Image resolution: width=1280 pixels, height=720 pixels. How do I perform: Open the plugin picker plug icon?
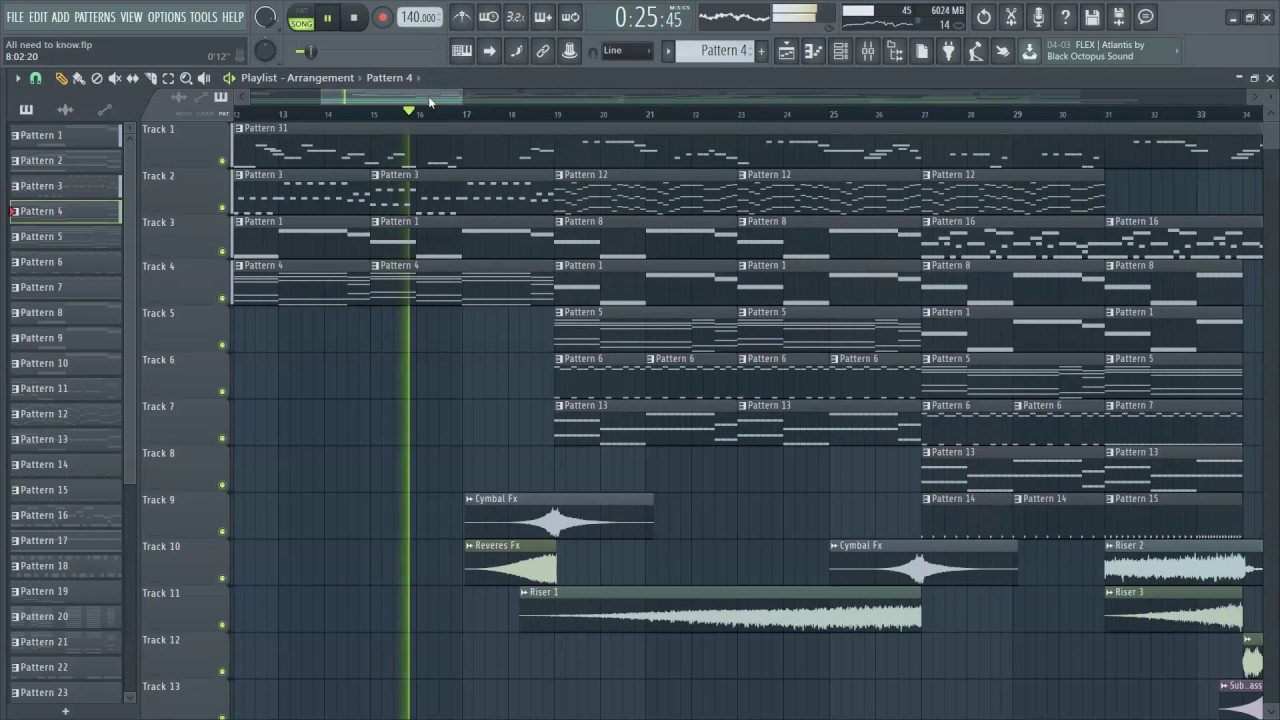tap(949, 52)
